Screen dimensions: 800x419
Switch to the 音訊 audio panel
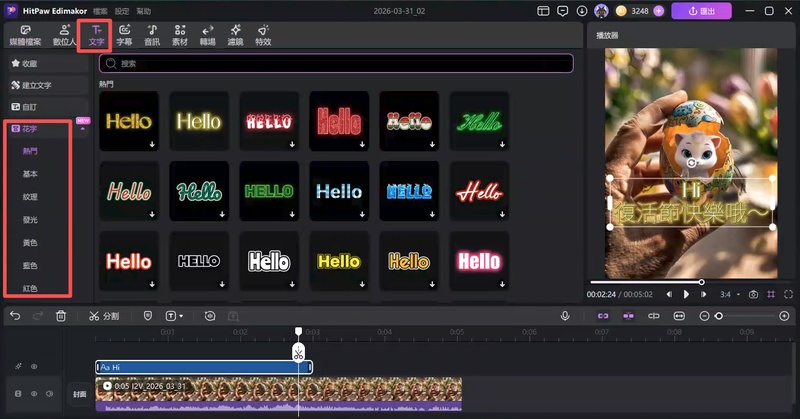151,35
